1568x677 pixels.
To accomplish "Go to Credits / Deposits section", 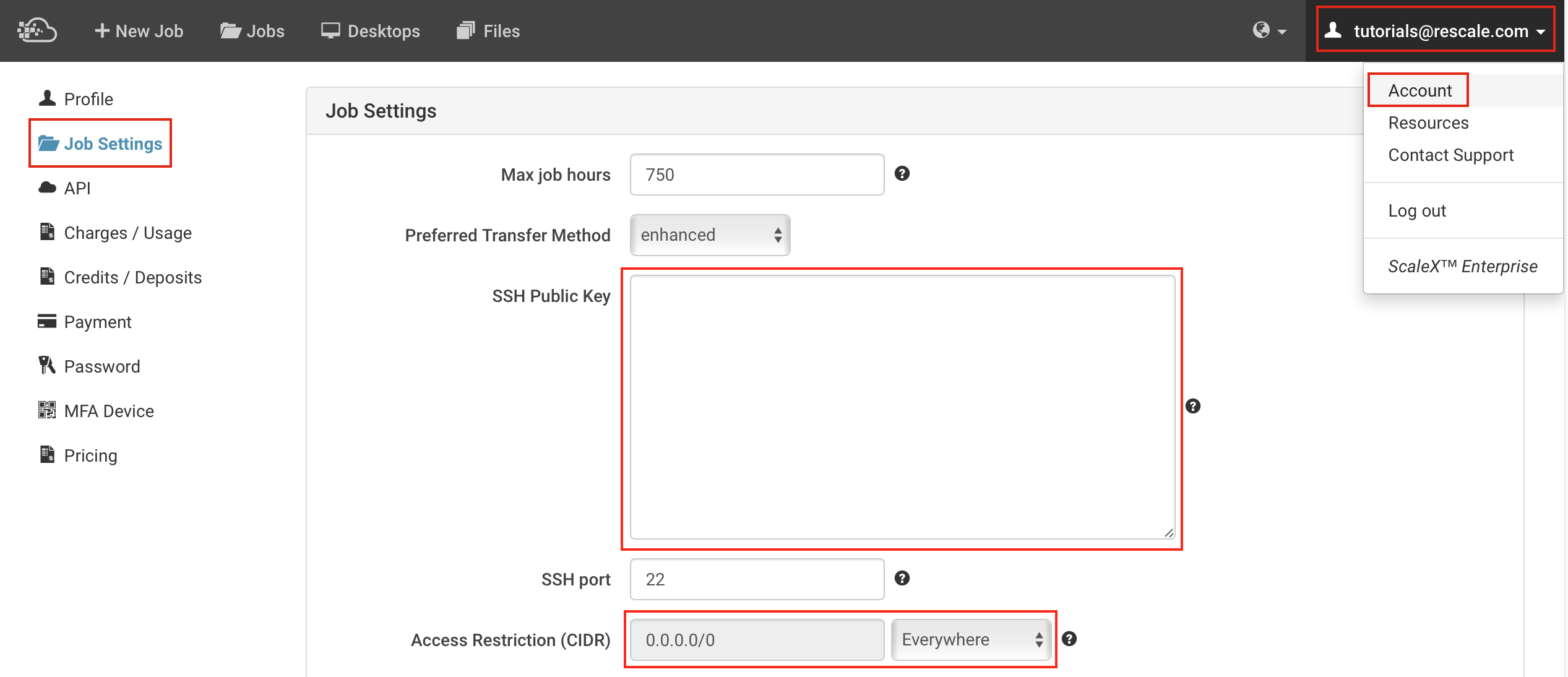I will 132,278.
